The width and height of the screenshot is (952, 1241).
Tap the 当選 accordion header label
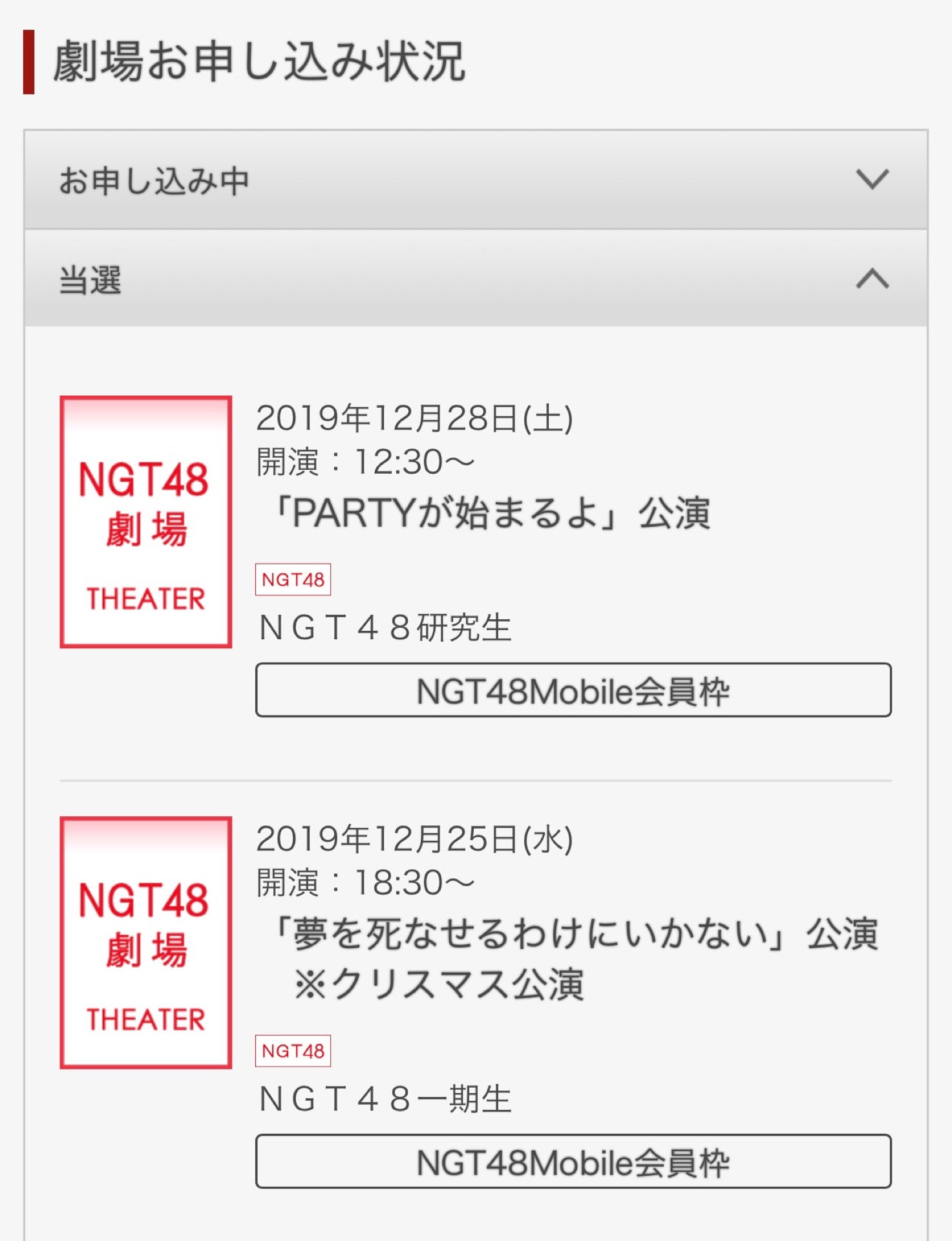click(x=90, y=280)
